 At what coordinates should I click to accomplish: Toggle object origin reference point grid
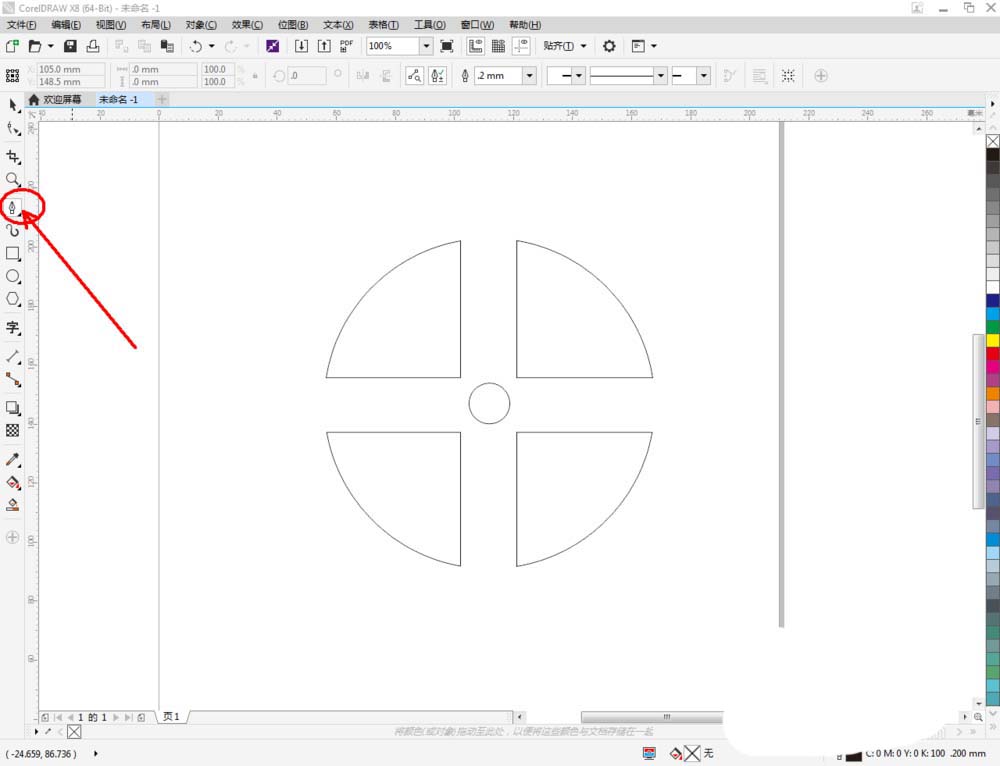click(x=12, y=76)
